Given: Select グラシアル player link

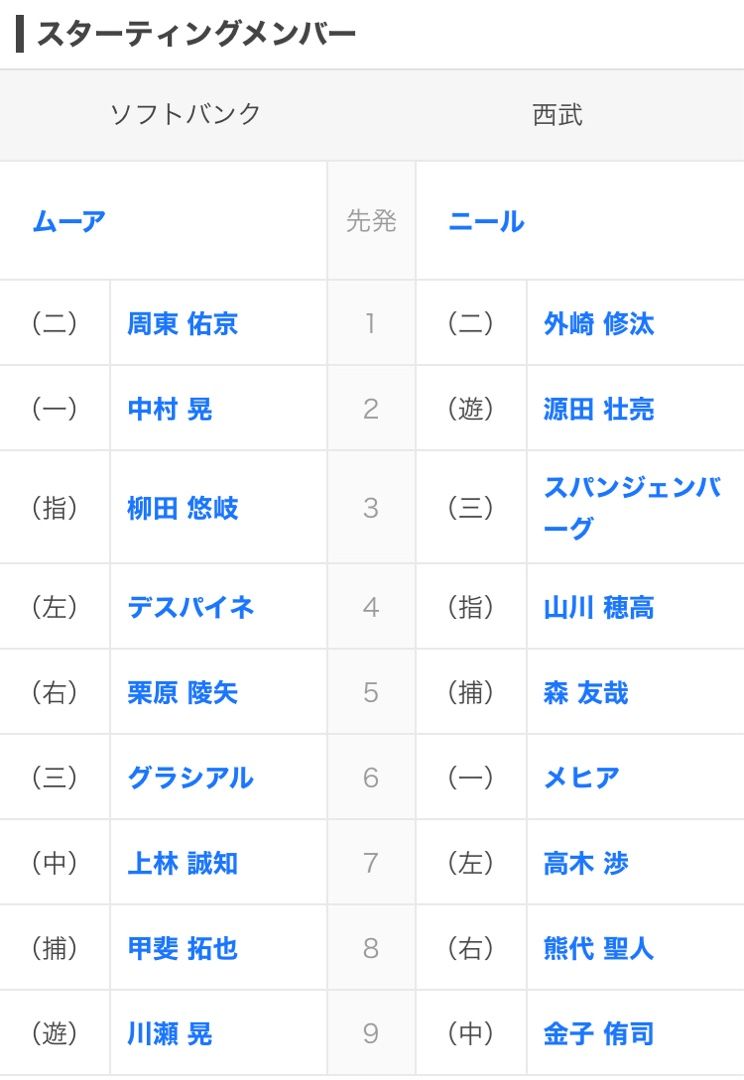Looking at the screenshot, I should click(191, 778).
